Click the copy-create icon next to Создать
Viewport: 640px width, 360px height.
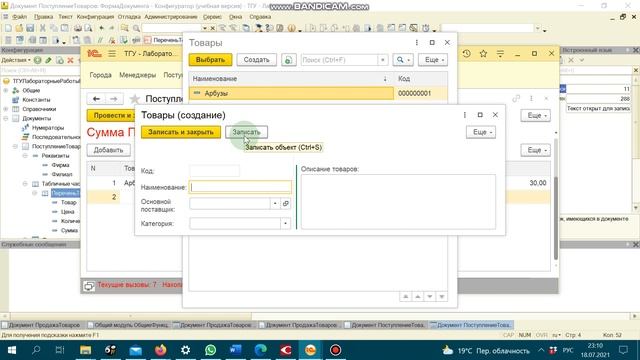coord(289,60)
